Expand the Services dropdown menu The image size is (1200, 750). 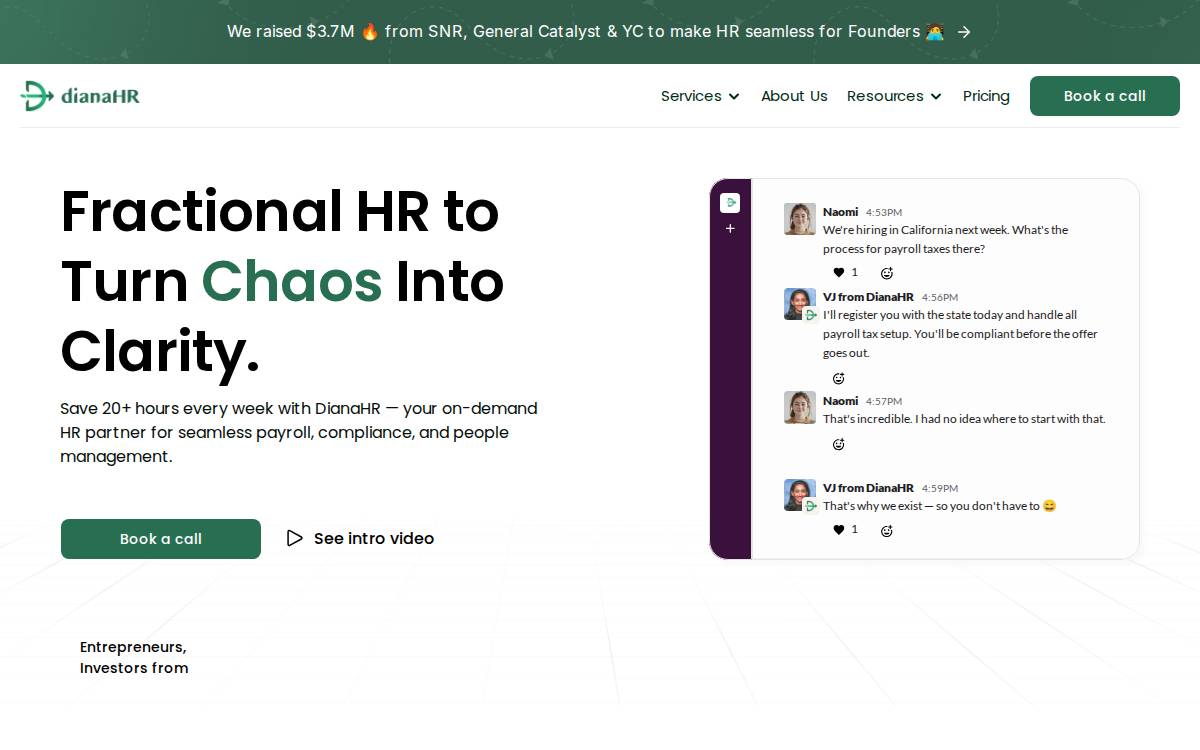(x=700, y=96)
